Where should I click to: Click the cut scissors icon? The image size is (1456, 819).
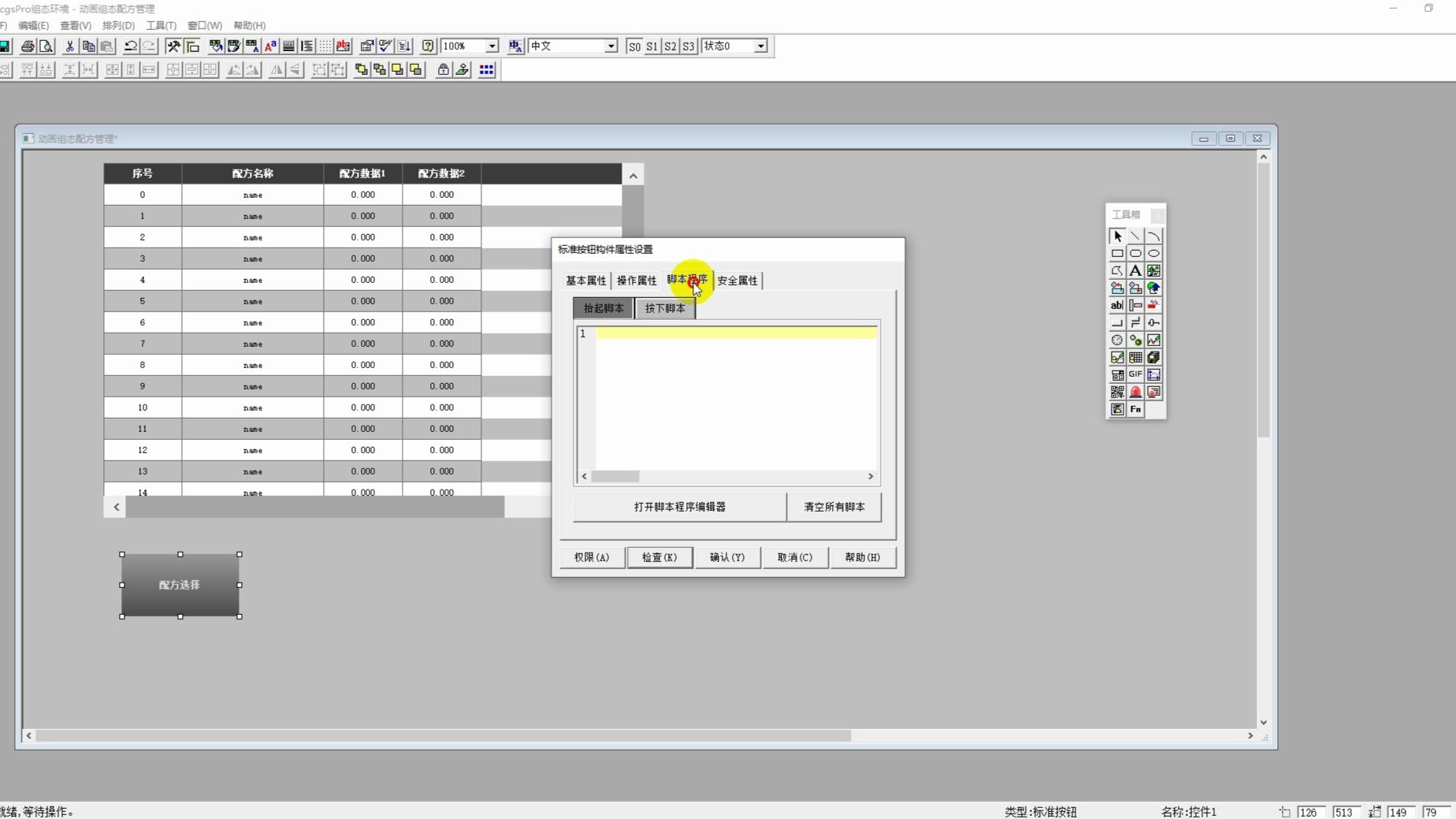70,47
